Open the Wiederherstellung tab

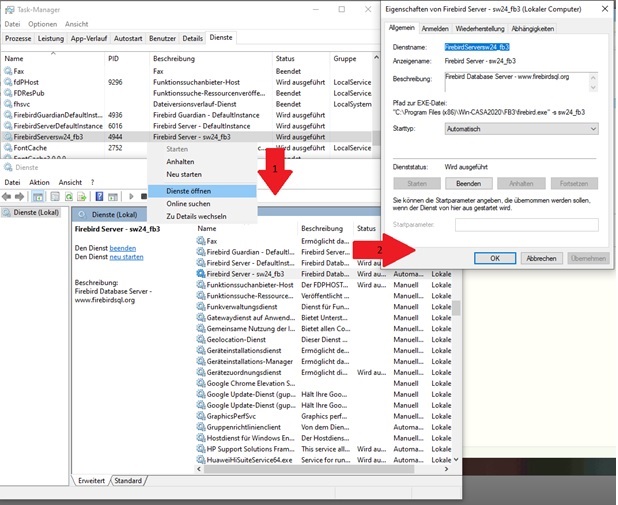pos(480,28)
